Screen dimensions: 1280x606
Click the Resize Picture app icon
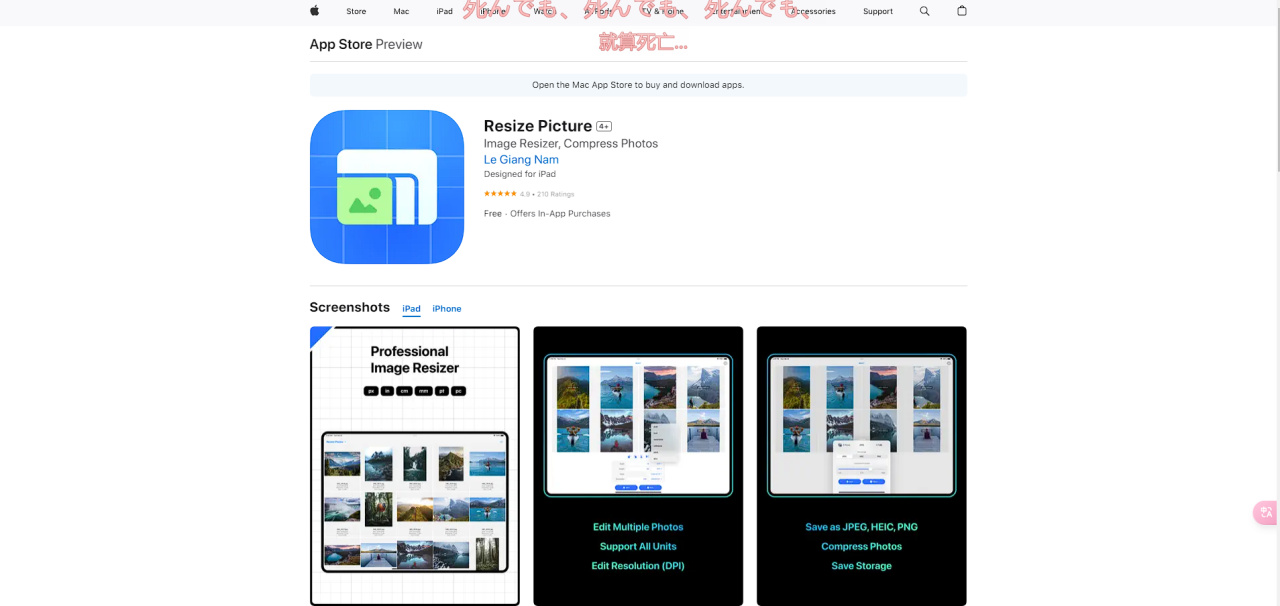coord(387,187)
